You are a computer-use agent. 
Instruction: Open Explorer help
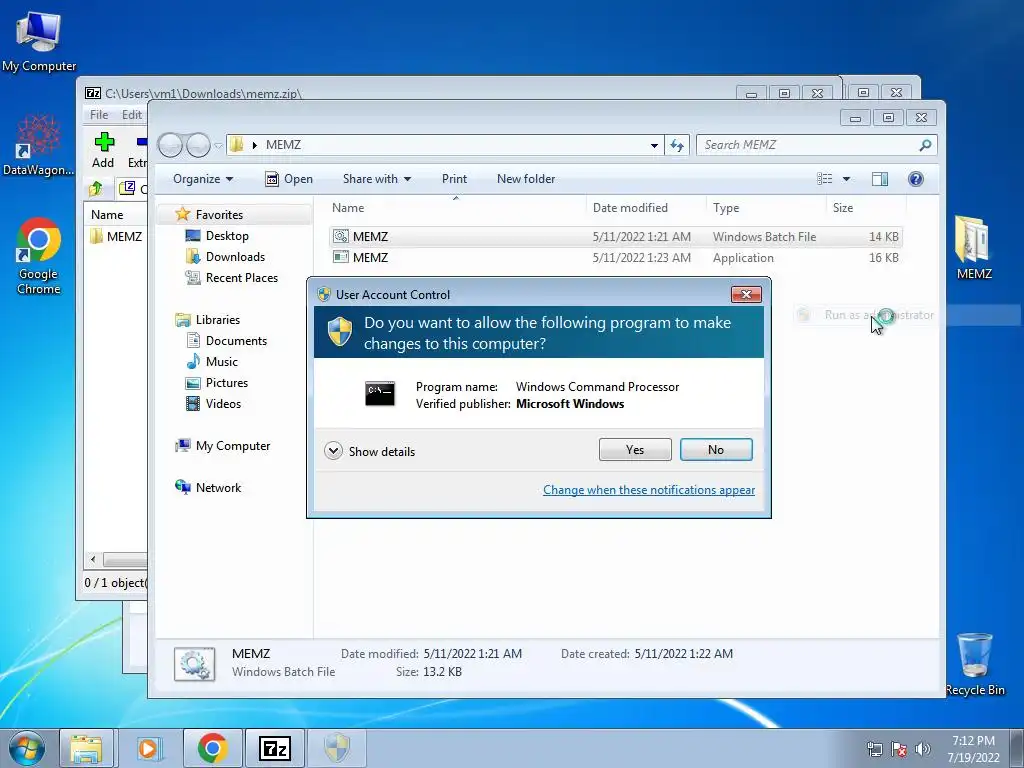click(916, 179)
